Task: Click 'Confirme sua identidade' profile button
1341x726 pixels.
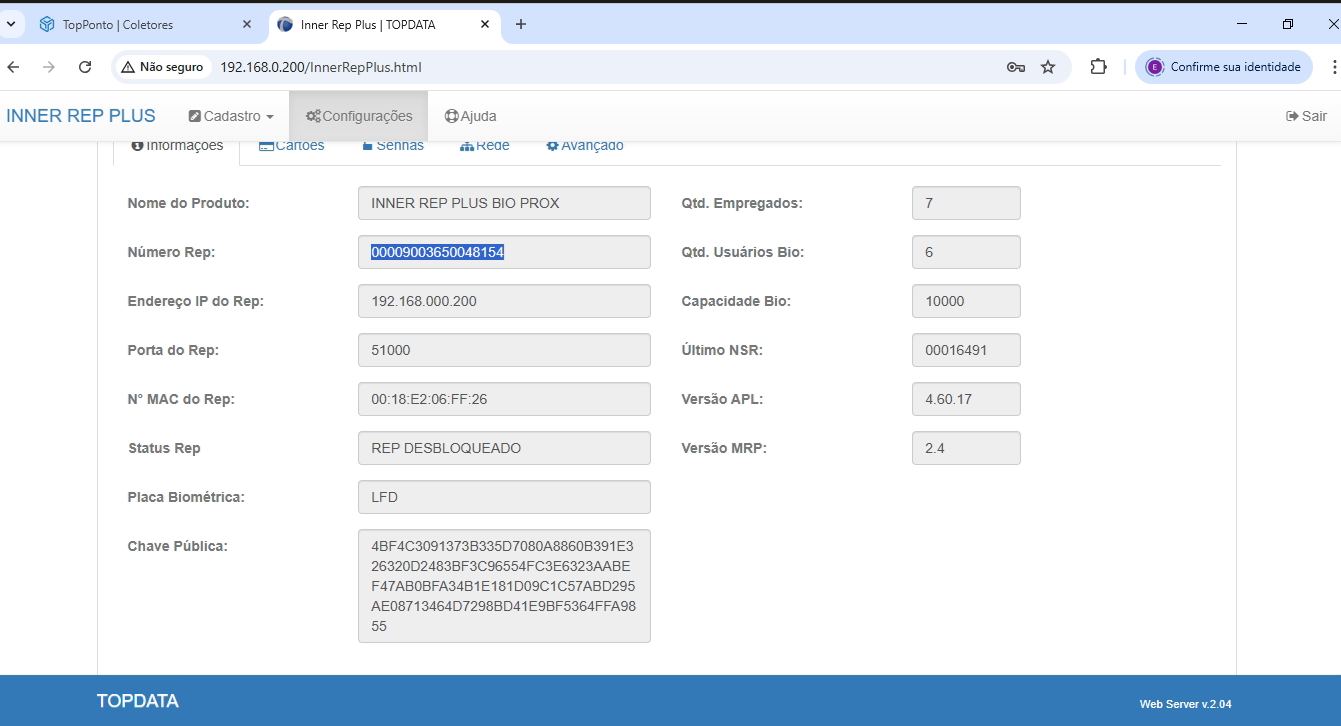Action: click(1223, 67)
